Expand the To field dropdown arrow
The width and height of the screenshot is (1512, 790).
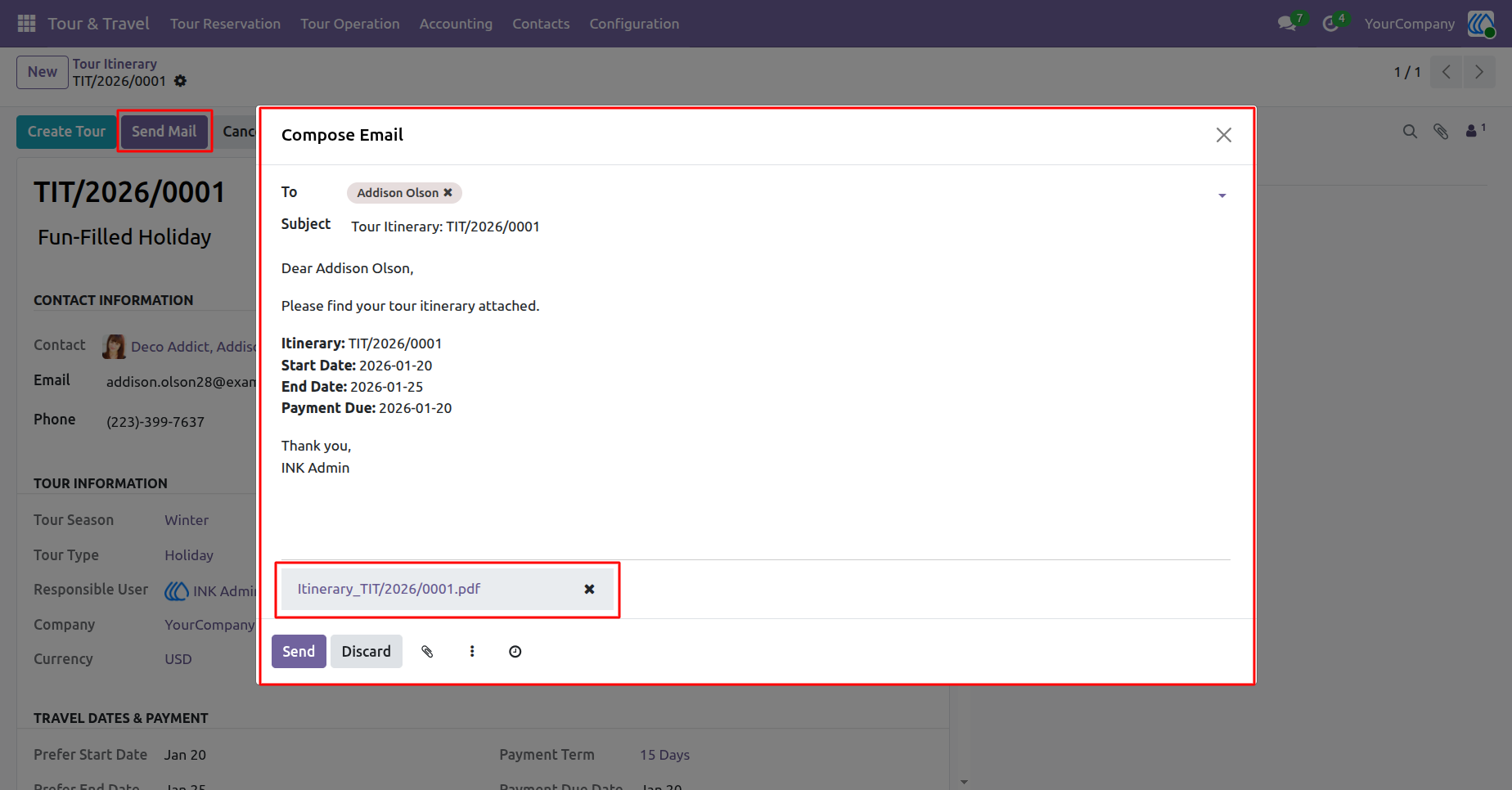click(x=1222, y=195)
